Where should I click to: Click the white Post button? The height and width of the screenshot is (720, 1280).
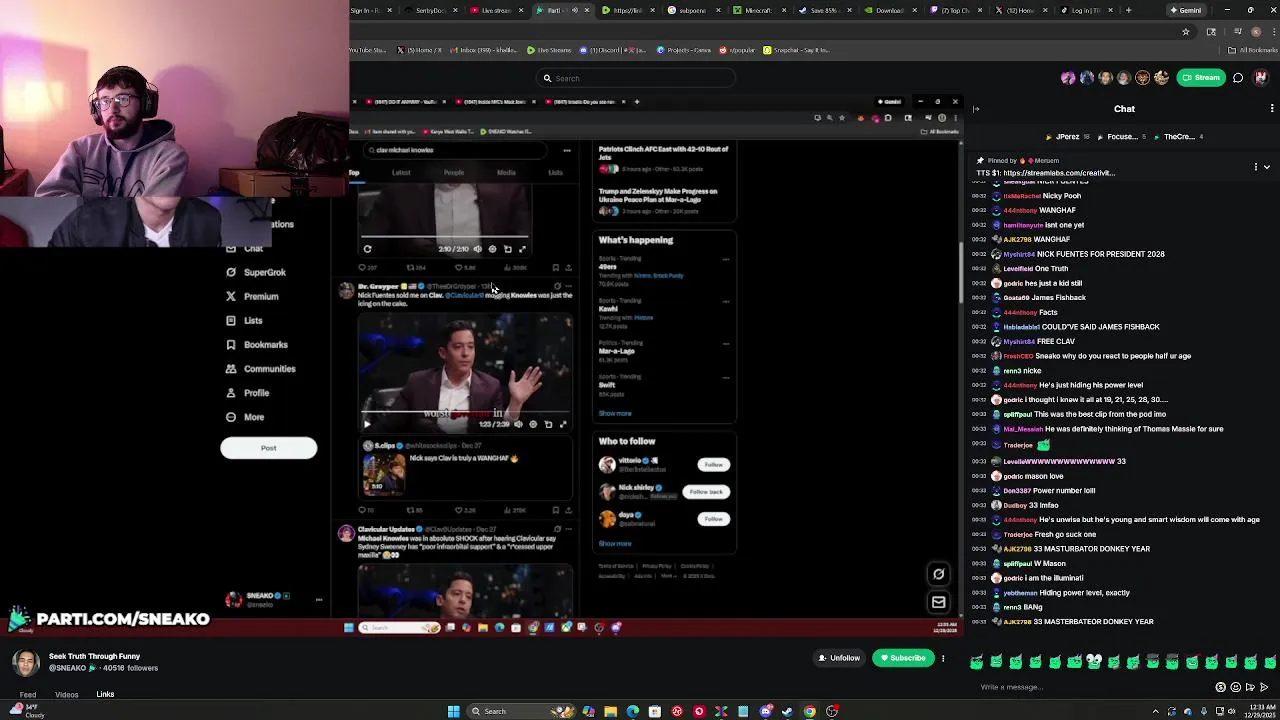point(268,448)
